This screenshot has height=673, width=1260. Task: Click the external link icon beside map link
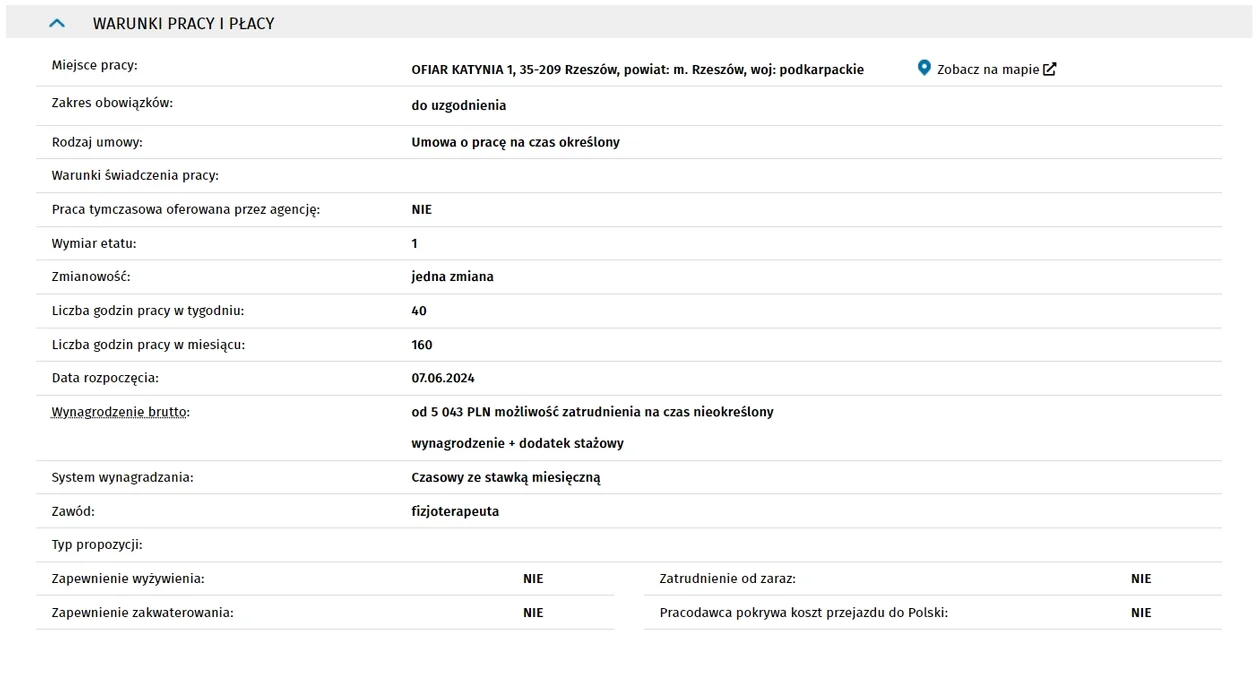point(1049,69)
